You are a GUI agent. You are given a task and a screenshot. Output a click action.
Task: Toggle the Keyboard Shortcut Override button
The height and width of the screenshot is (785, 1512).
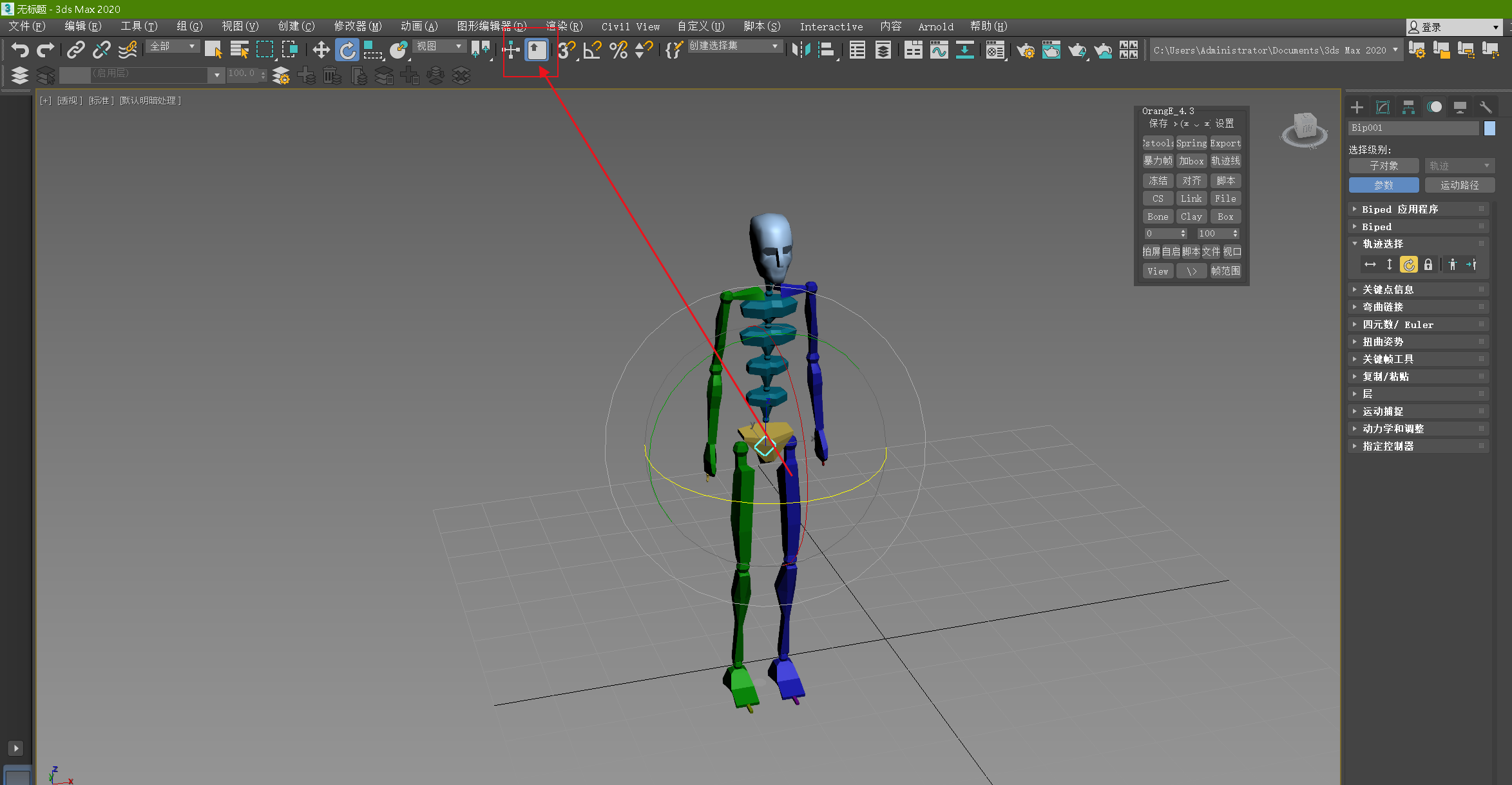537,50
